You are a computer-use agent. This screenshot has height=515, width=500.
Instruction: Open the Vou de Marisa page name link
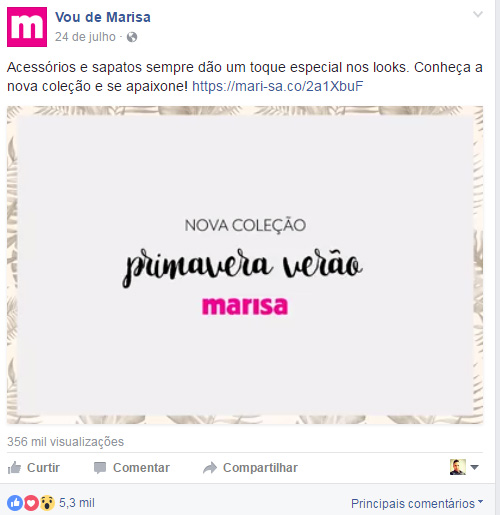(103, 17)
